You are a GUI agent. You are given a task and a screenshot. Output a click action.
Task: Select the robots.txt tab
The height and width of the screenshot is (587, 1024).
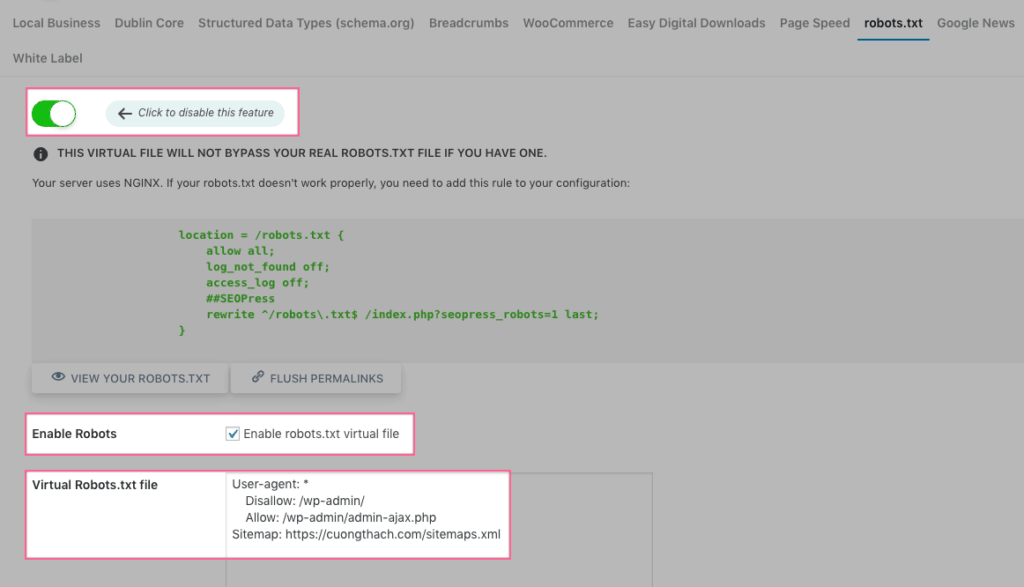coord(893,23)
